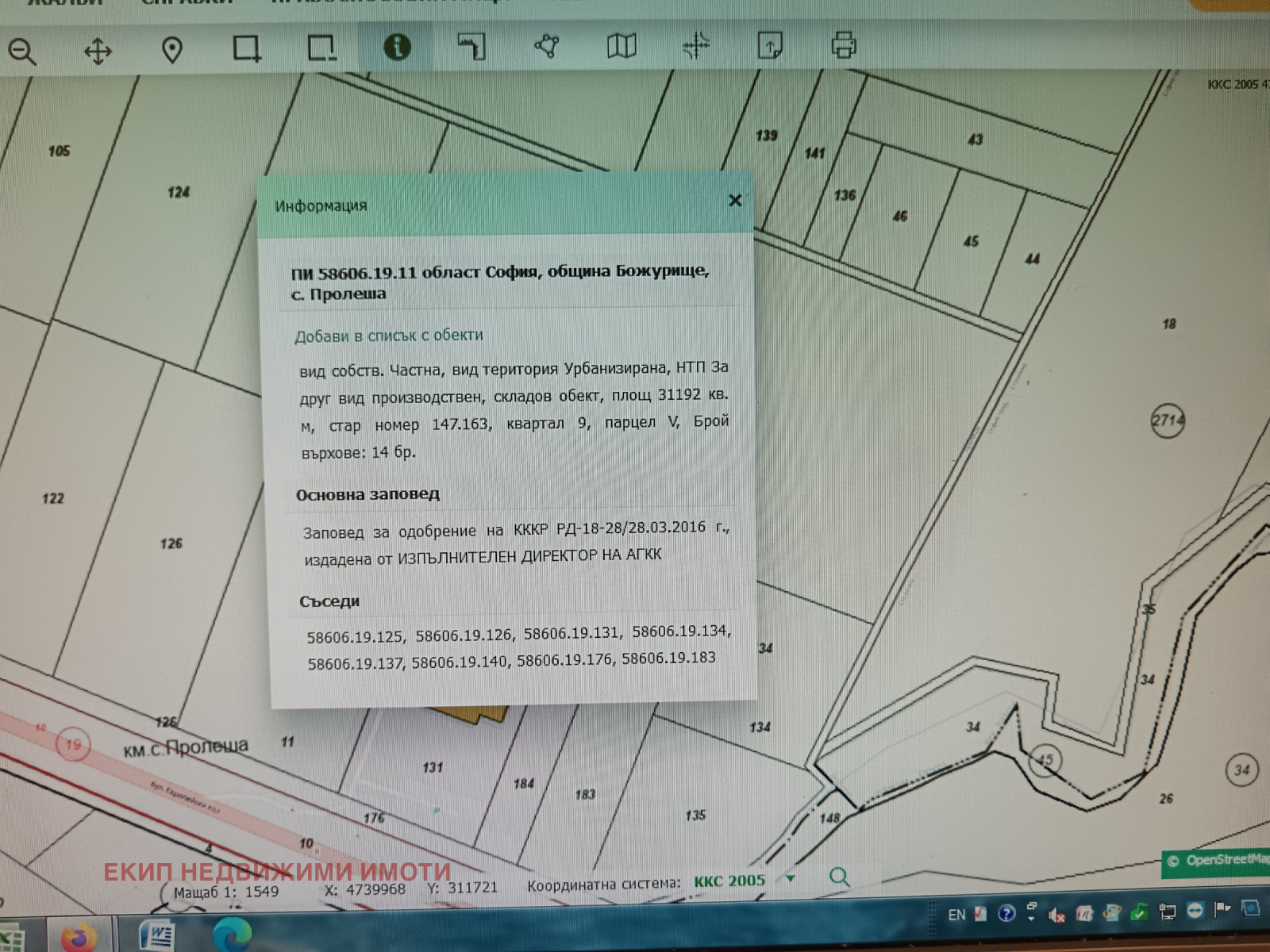Select the add rectangle selection tool
Viewport: 1270px width, 952px height.
click(247, 48)
